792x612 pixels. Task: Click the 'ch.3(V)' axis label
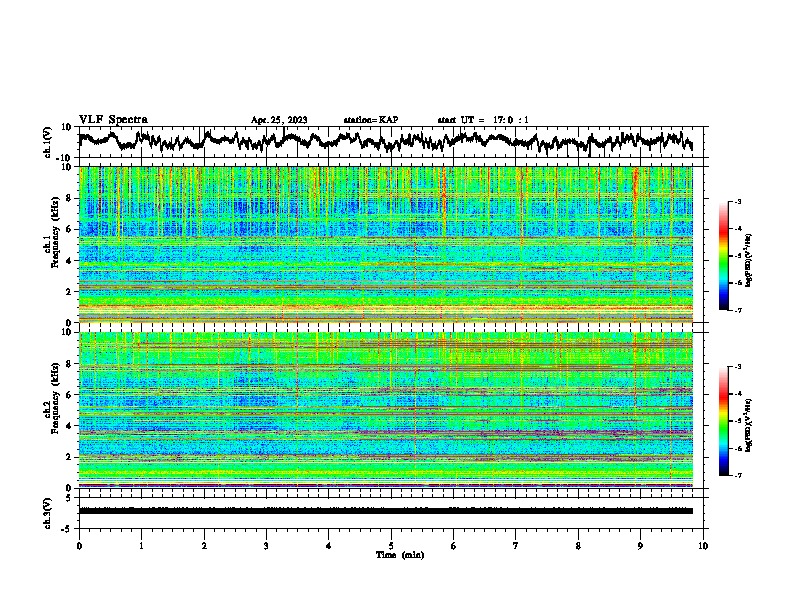(x=48, y=513)
